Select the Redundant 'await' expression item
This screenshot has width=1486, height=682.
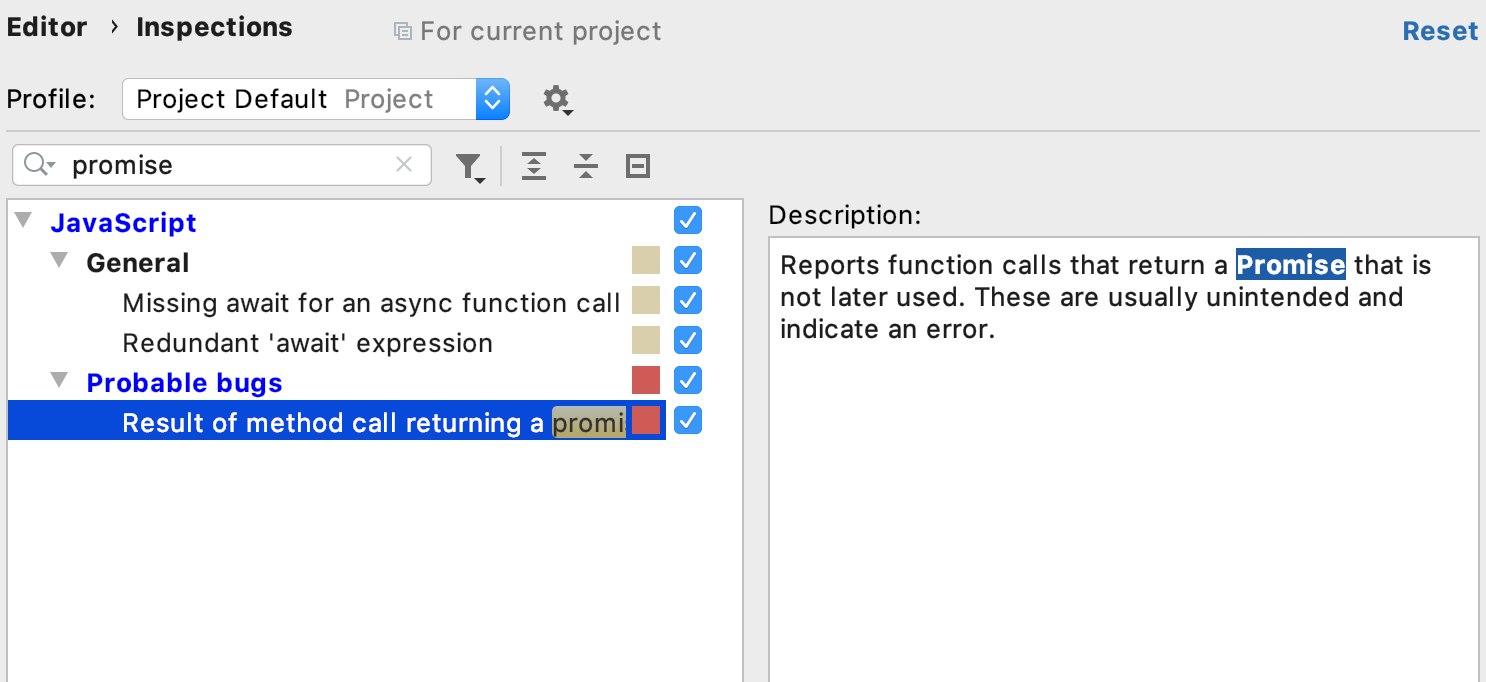(x=307, y=344)
